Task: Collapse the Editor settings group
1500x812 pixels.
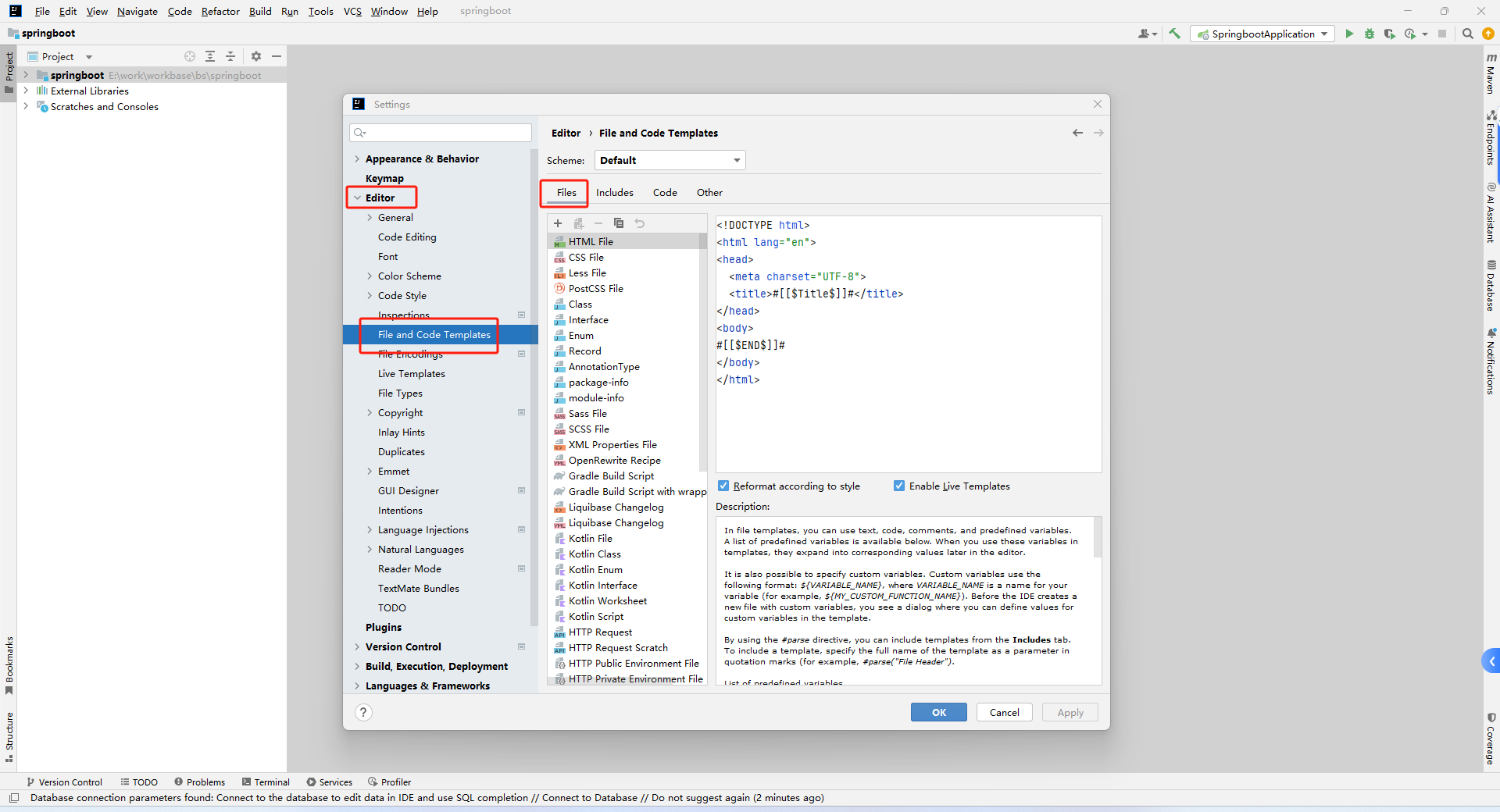Action: (357, 198)
